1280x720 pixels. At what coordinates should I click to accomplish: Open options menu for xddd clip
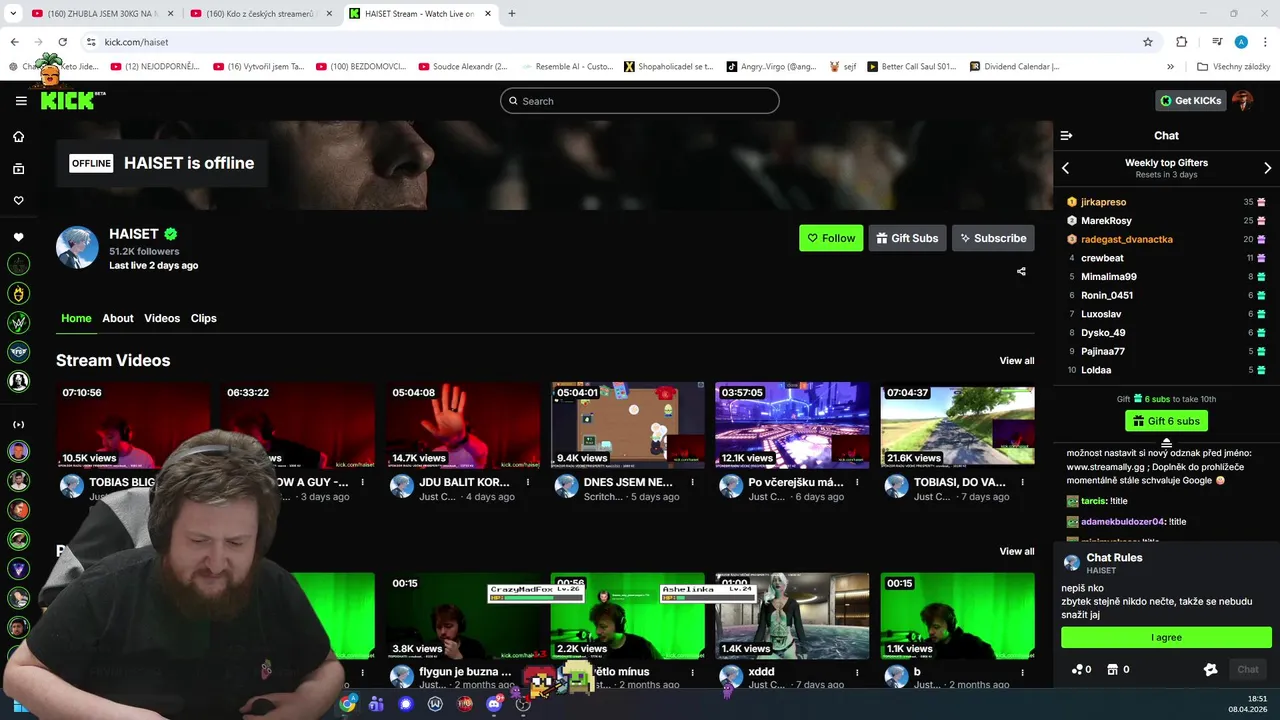click(x=857, y=672)
